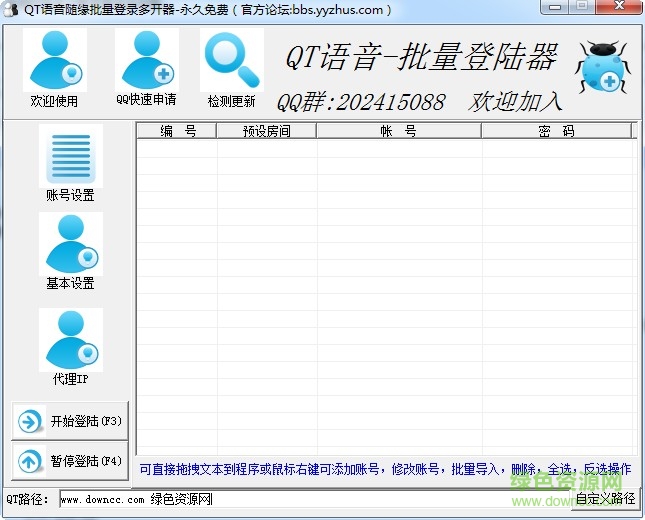Start login with 开始登陆(F3) button
The width and height of the screenshot is (645, 520).
[x=70, y=421]
